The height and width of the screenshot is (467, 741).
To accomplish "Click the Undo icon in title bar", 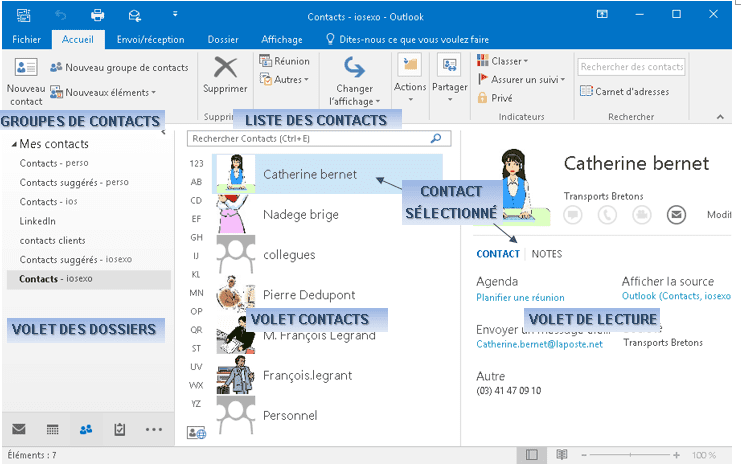I will (60, 16).
